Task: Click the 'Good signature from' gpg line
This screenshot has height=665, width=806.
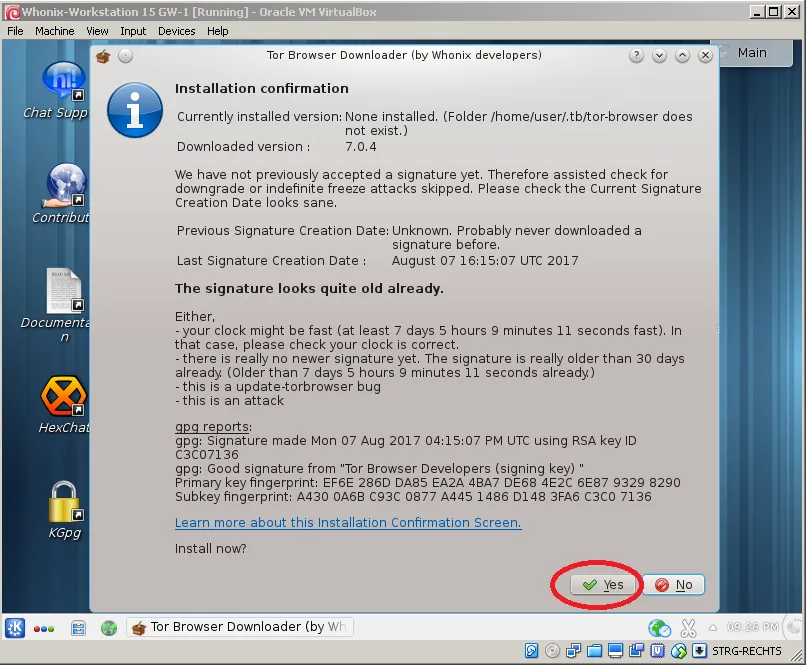Action: point(379,469)
